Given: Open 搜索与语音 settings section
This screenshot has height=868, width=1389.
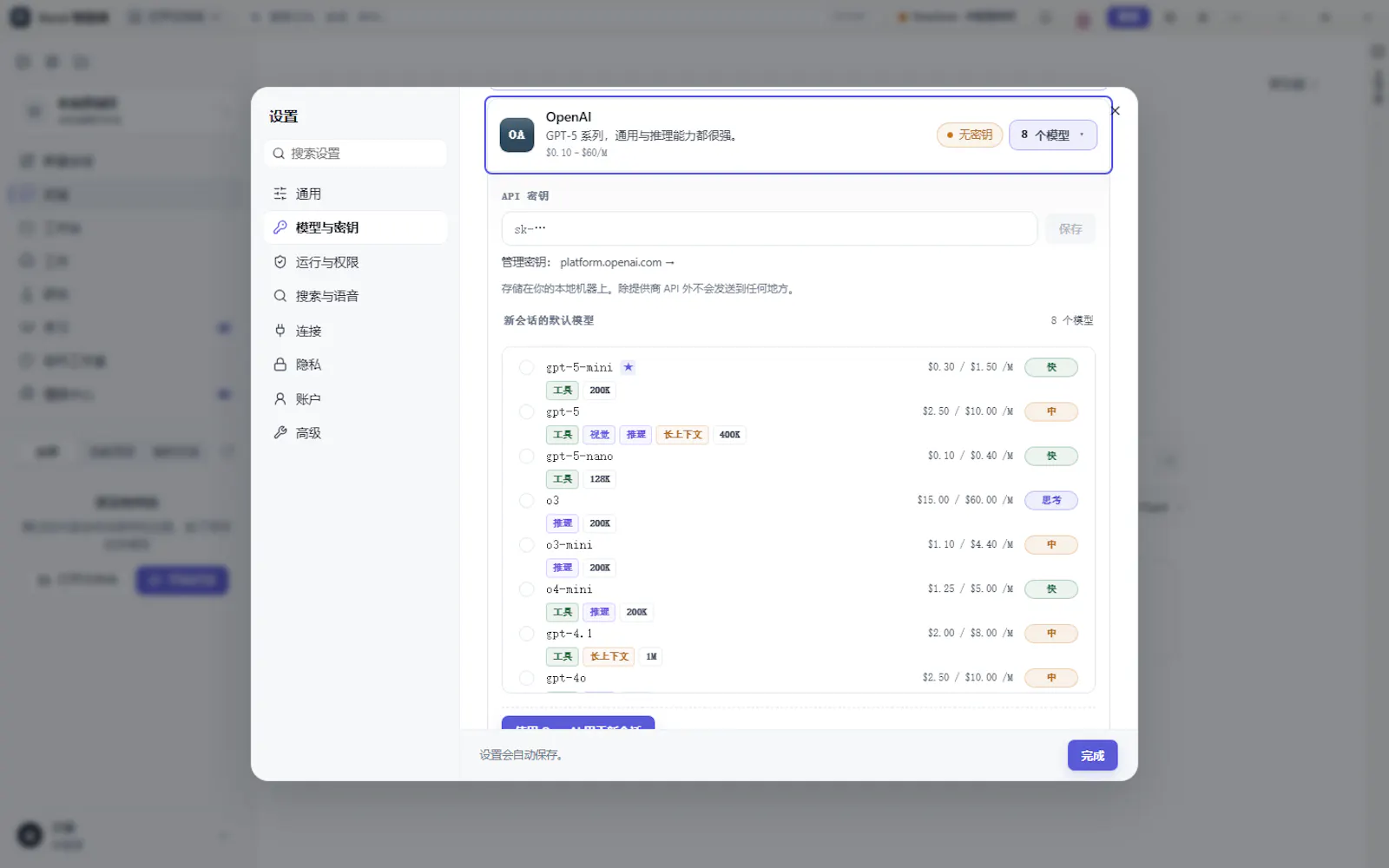Looking at the screenshot, I should [356, 296].
